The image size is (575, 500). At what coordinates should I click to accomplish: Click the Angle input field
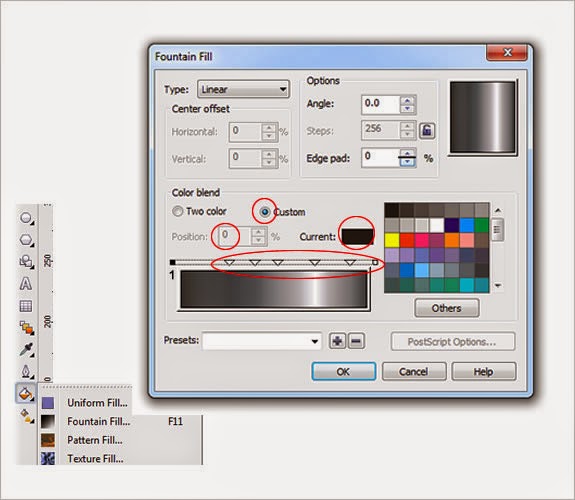381,104
